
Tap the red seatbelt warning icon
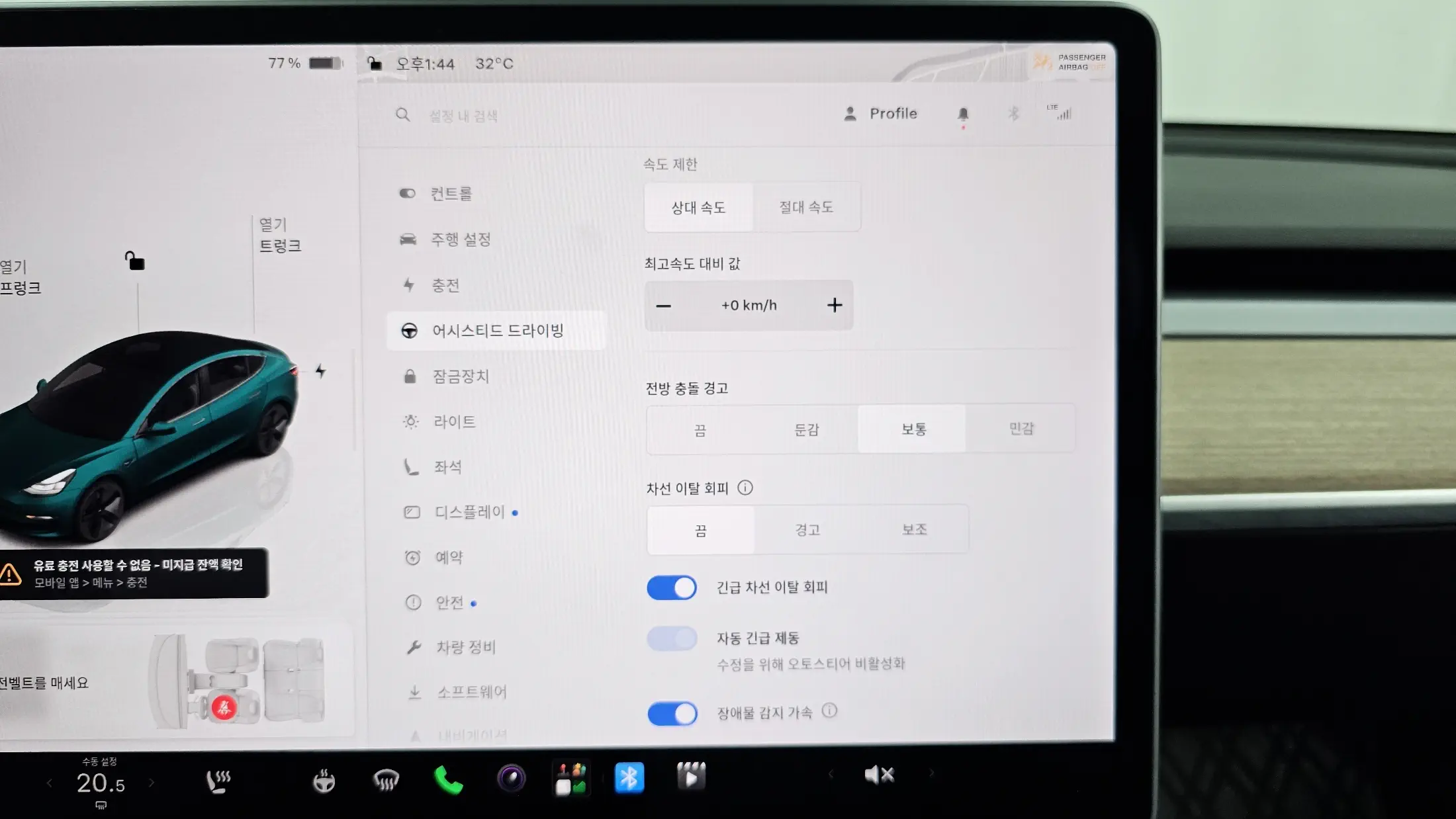[224, 708]
